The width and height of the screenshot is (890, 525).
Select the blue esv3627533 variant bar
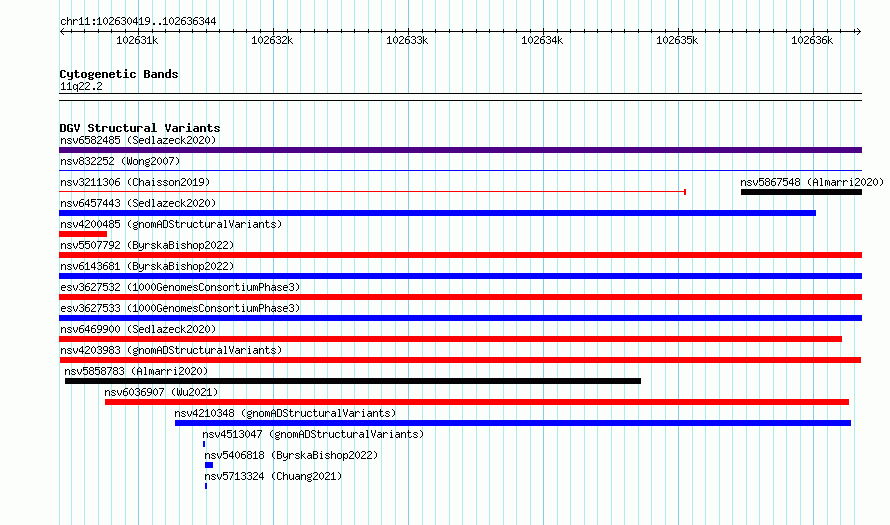460,318
